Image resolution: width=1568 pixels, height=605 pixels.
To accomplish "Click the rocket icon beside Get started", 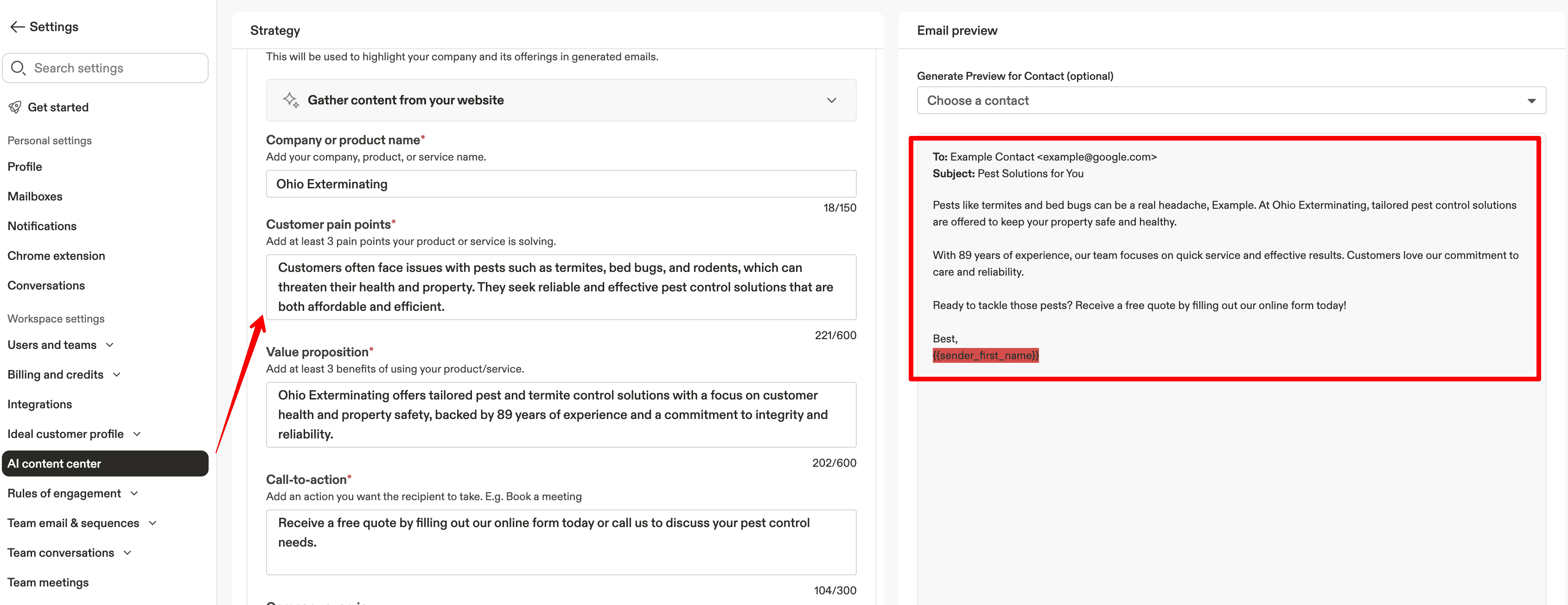I will [x=15, y=107].
